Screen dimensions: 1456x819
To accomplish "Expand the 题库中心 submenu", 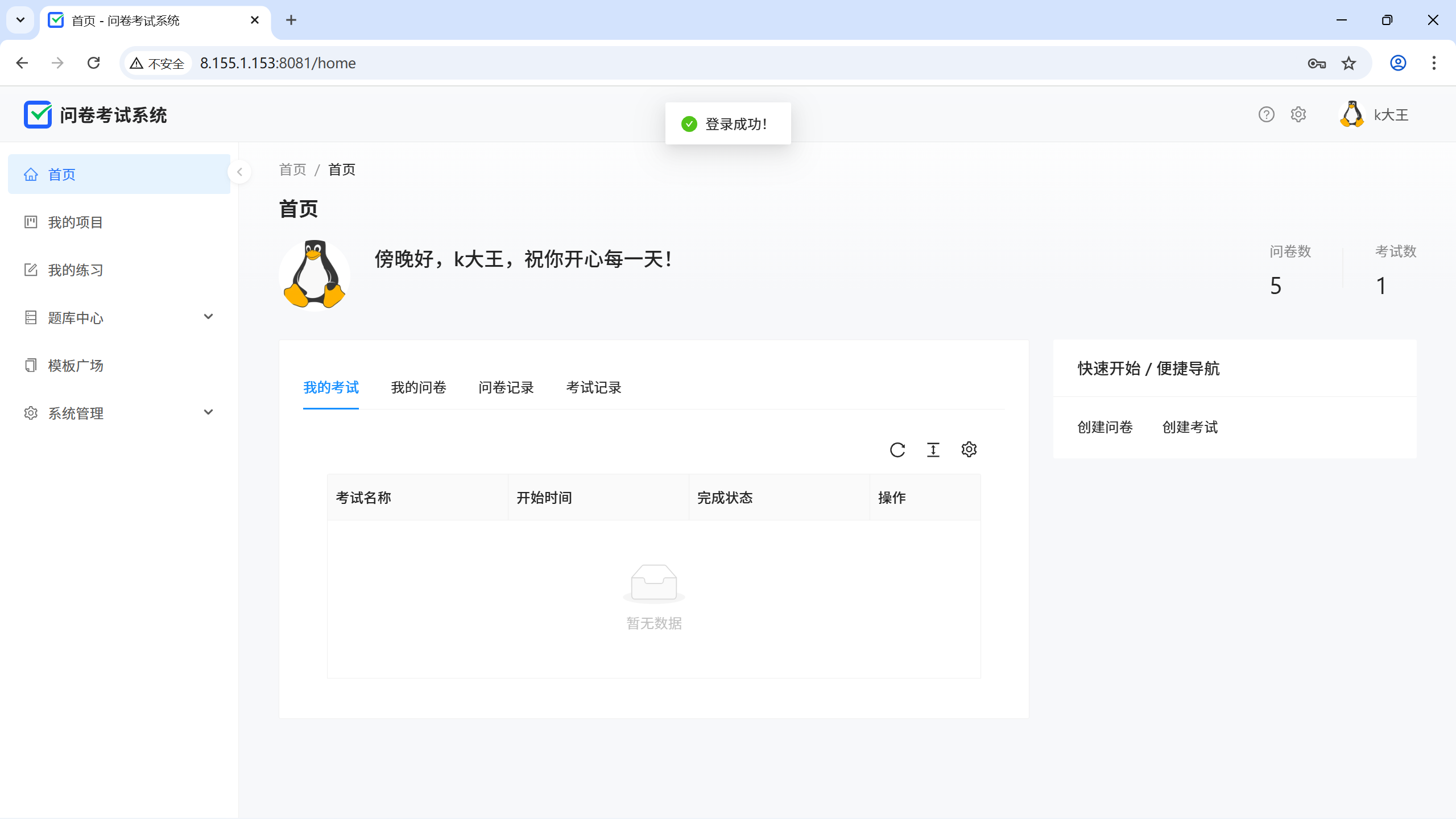I will coord(208,317).
